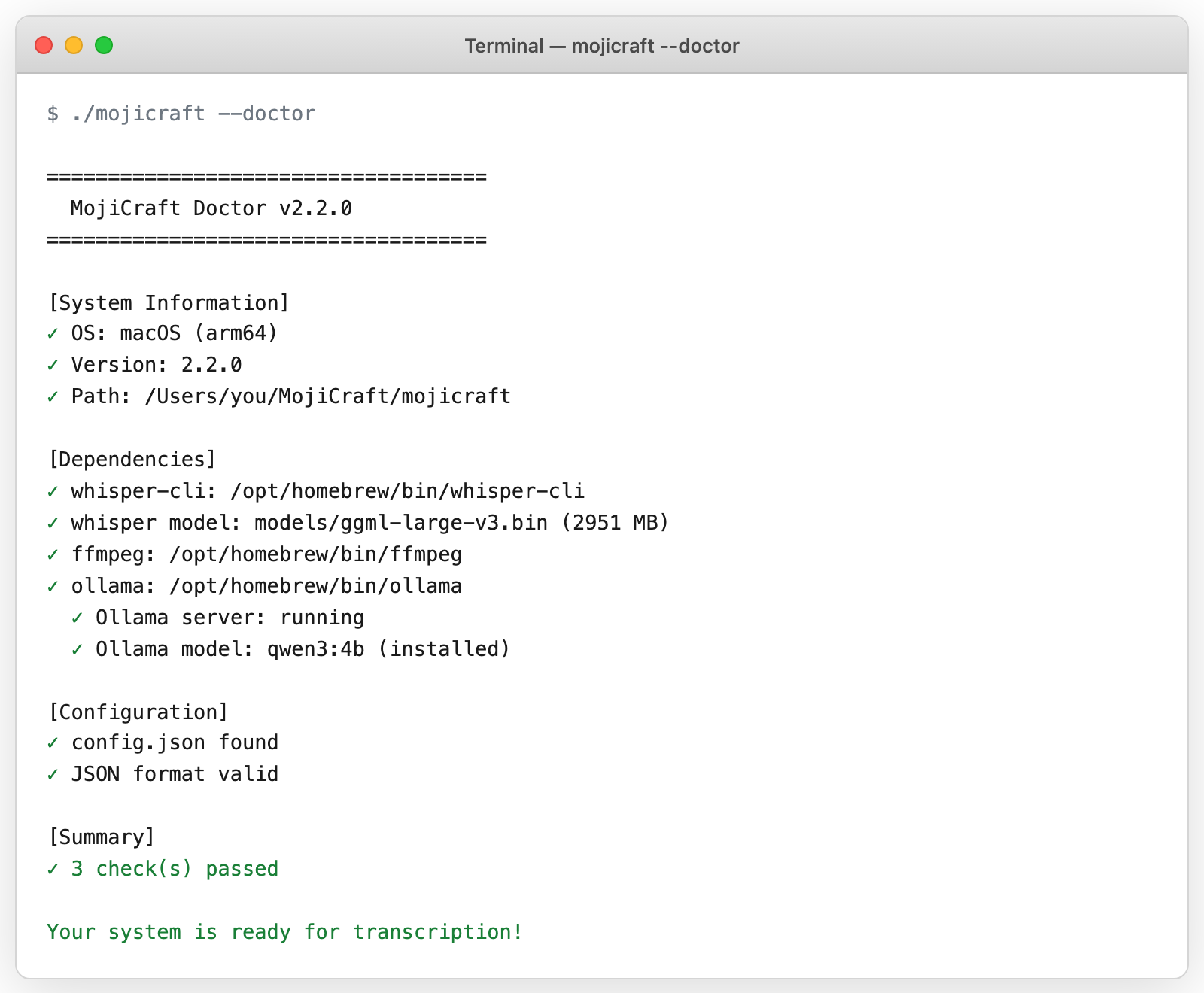Screen dimensions: 1204x993
Task: Click the whisper model line's checkmark
Action: click(x=53, y=523)
